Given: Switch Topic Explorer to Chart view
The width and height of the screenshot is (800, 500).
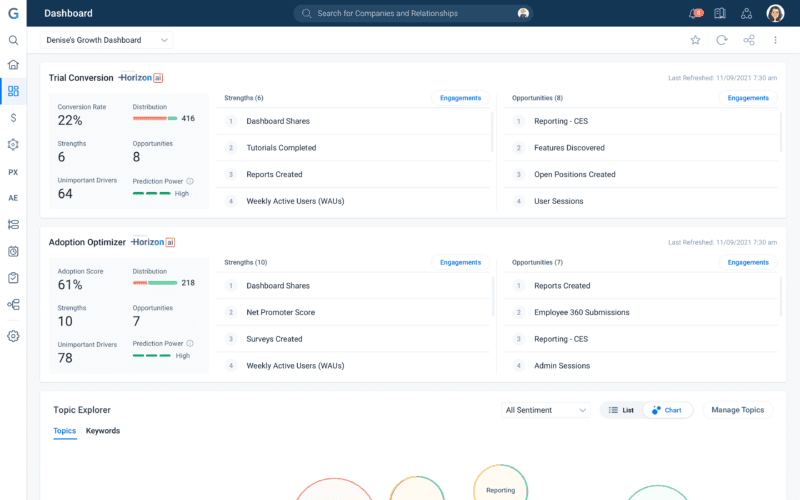Looking at the screenshot, I should coord(667,410).
